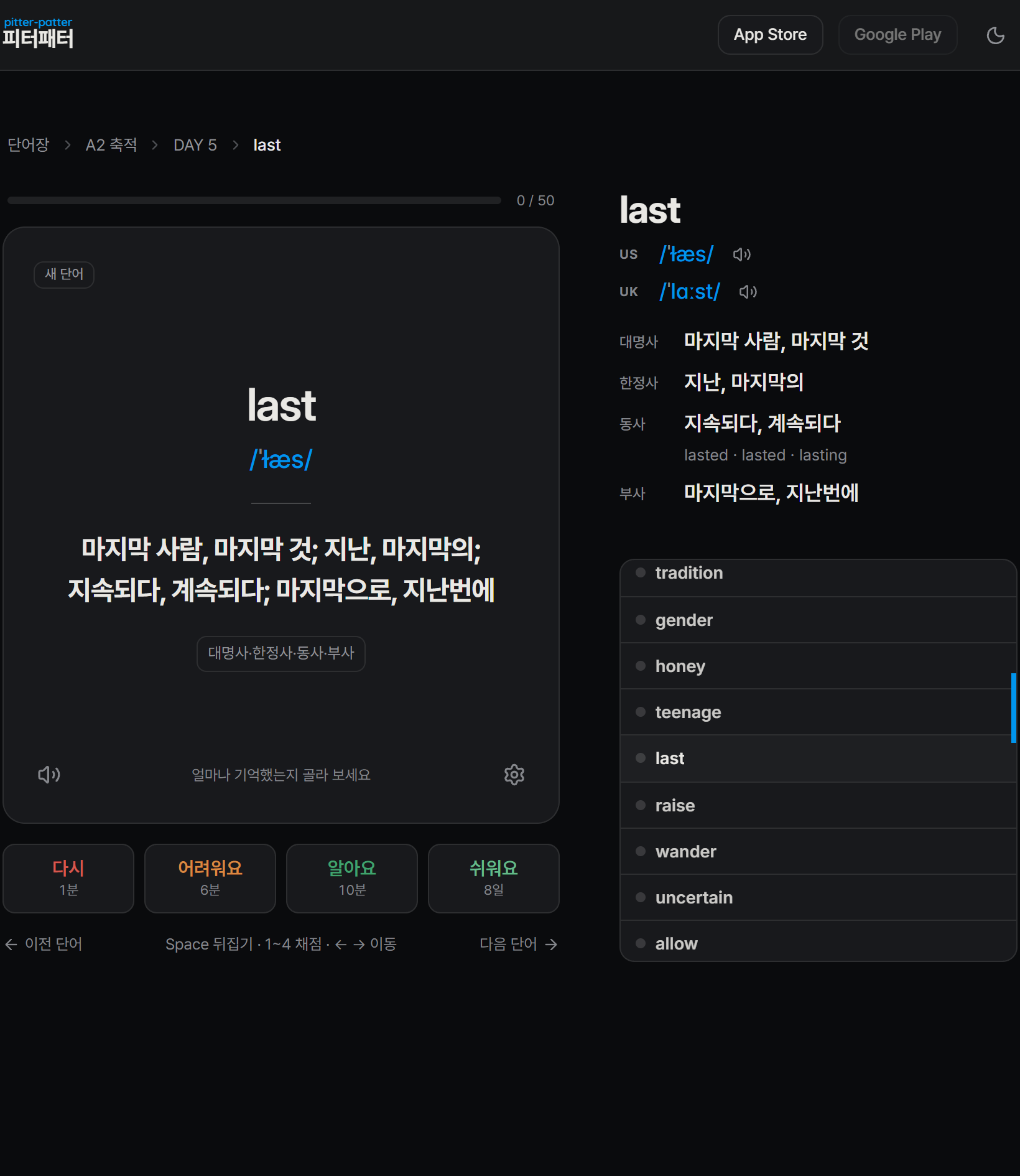This screenshot has width=1020, height=1176.
Task: Go to next word via 다음 단어
Action: pos(519,944)
